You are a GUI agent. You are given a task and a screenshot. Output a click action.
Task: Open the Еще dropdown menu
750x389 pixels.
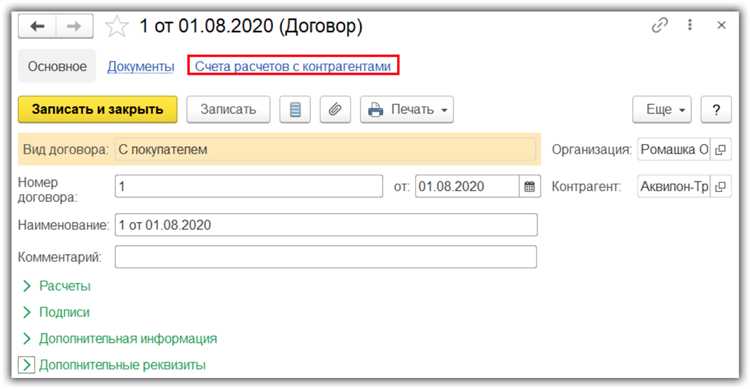click(x=662, y=110)
